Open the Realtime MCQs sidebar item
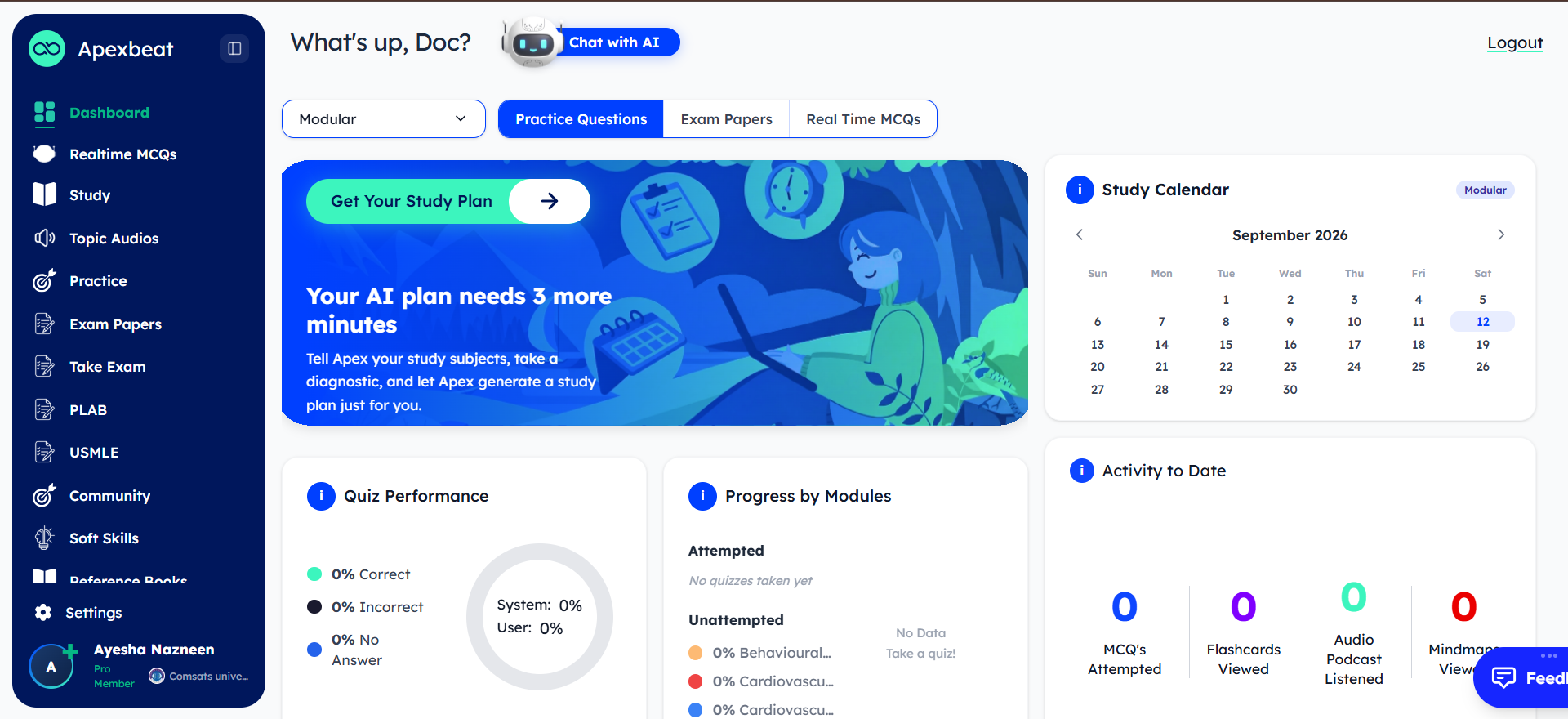The image size is (1568, 719). (x=123, y=154)
